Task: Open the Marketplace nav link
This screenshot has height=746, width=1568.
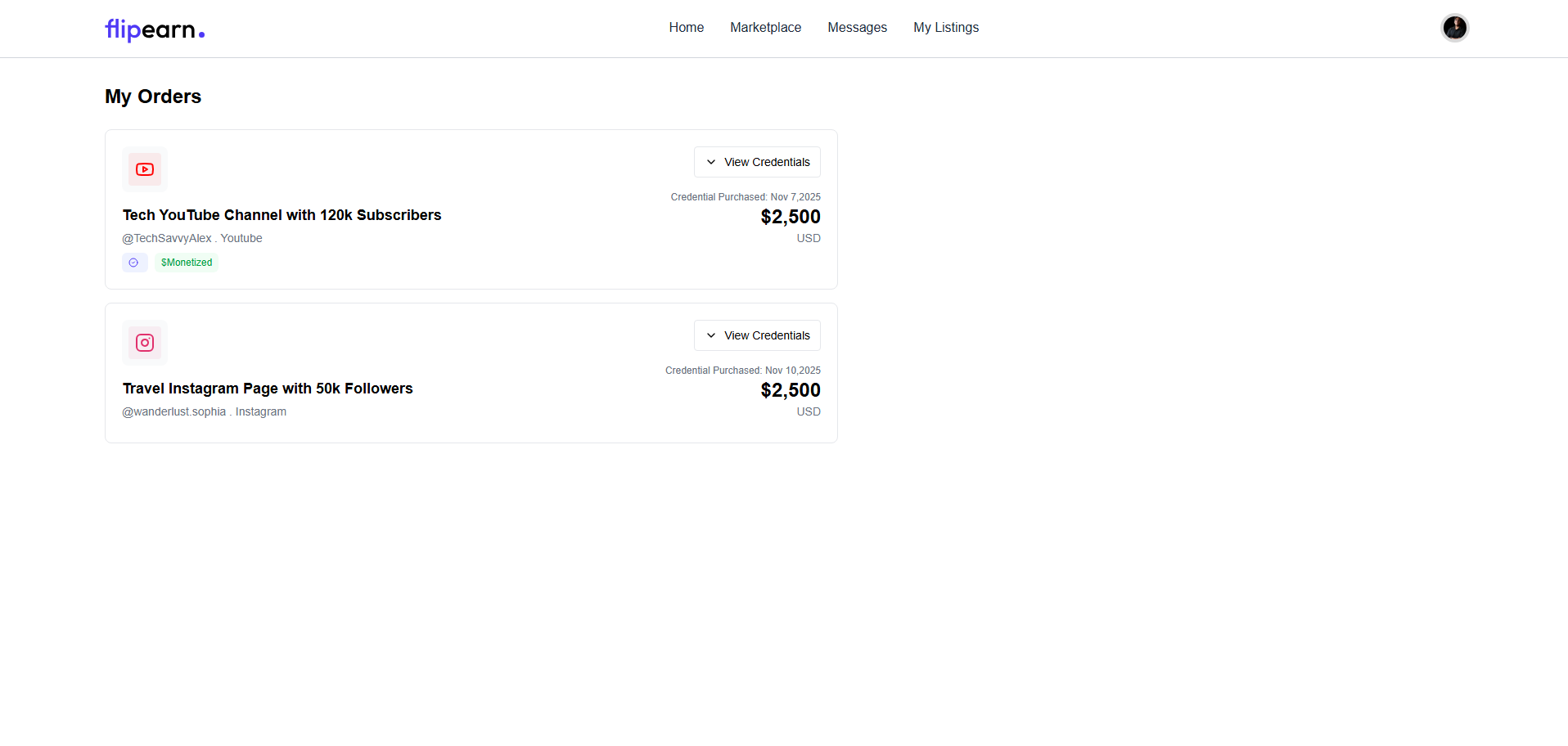Action: (765, 28)
